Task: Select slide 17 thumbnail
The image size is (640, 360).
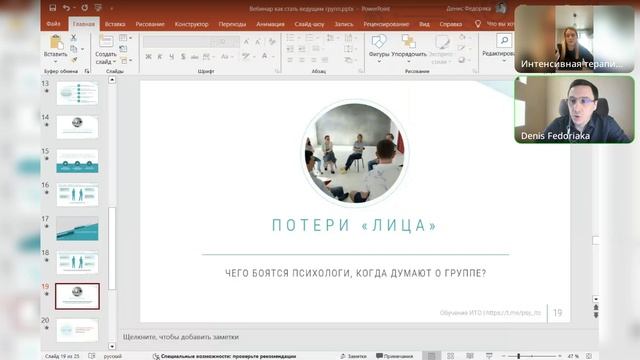Action: pyautogui.click(x=77, y=229)
